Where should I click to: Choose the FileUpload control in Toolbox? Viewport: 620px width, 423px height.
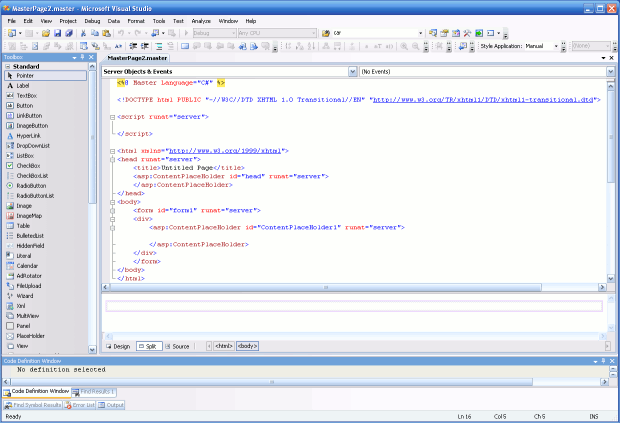click(x=28, y=285)
